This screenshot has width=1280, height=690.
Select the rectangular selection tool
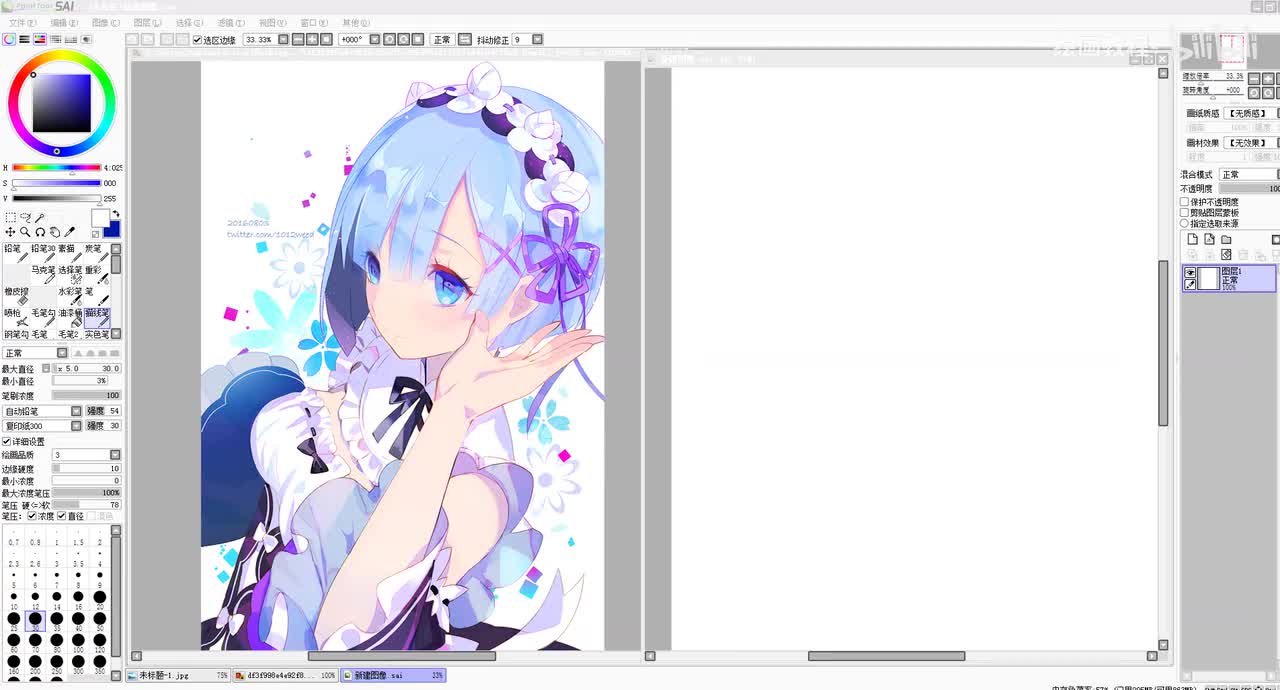point(10,217)
